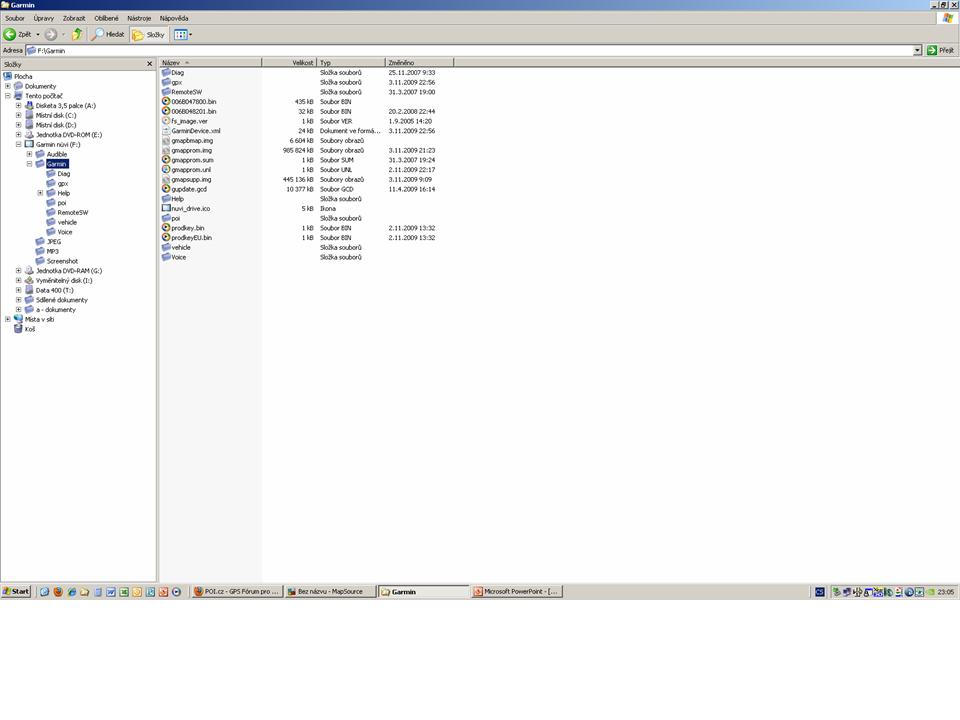The height and width of the screenshot is (720, 960).
Task: Close the Složky folder panel
Action: pos(150,64)
